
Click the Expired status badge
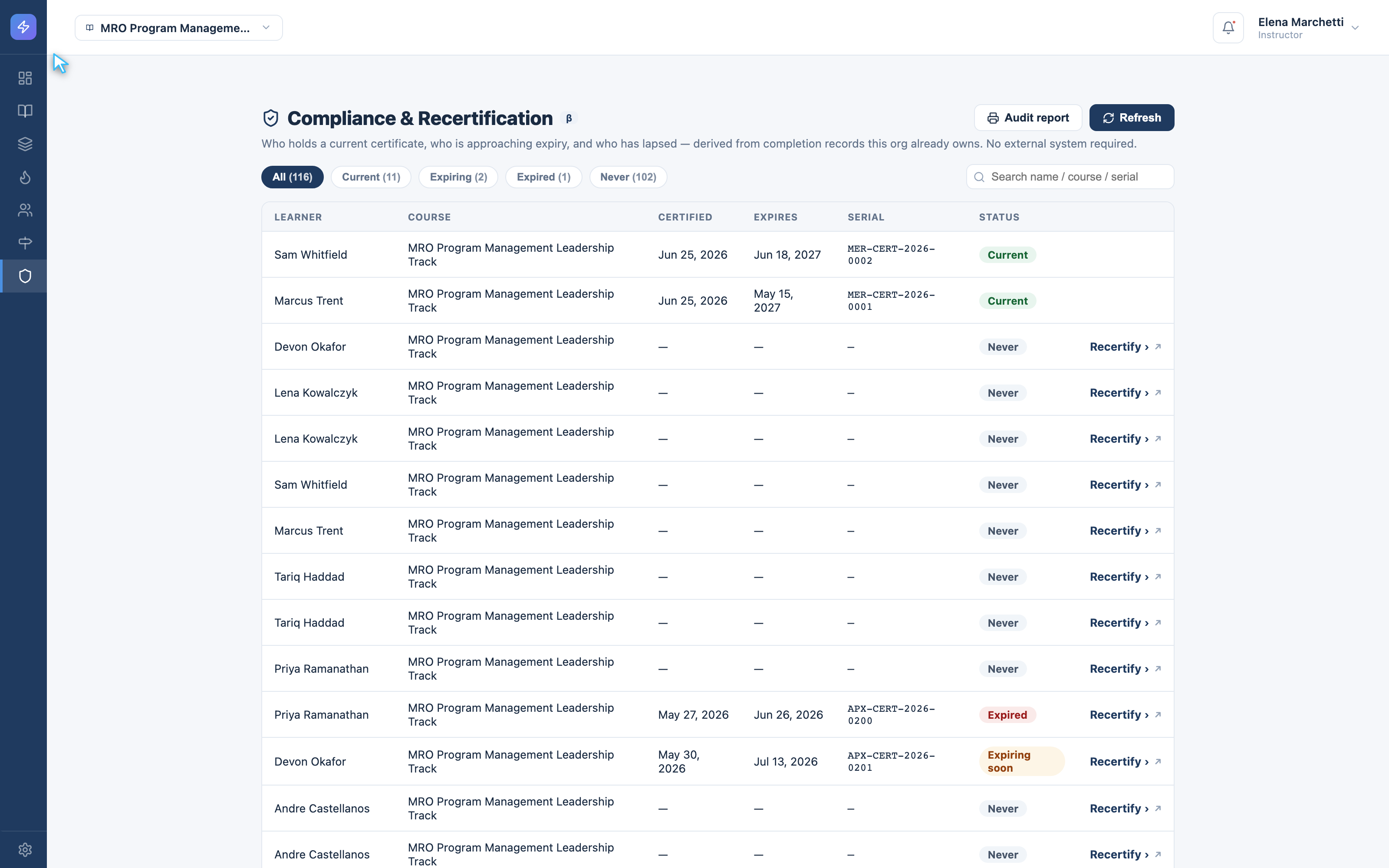click(x=1007, y=715)
